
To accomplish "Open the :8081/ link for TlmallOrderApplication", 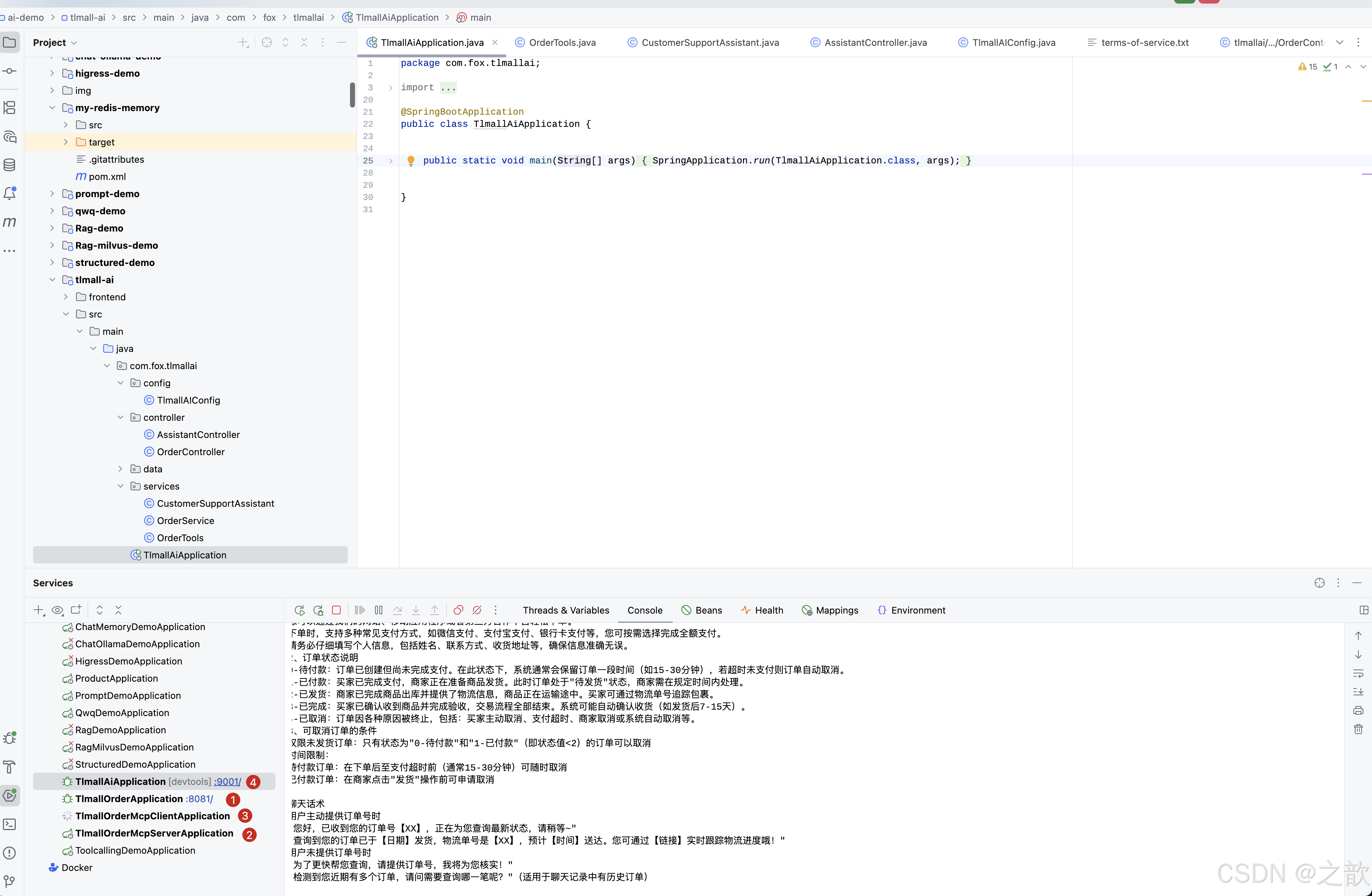I will (x=199, y=799).
